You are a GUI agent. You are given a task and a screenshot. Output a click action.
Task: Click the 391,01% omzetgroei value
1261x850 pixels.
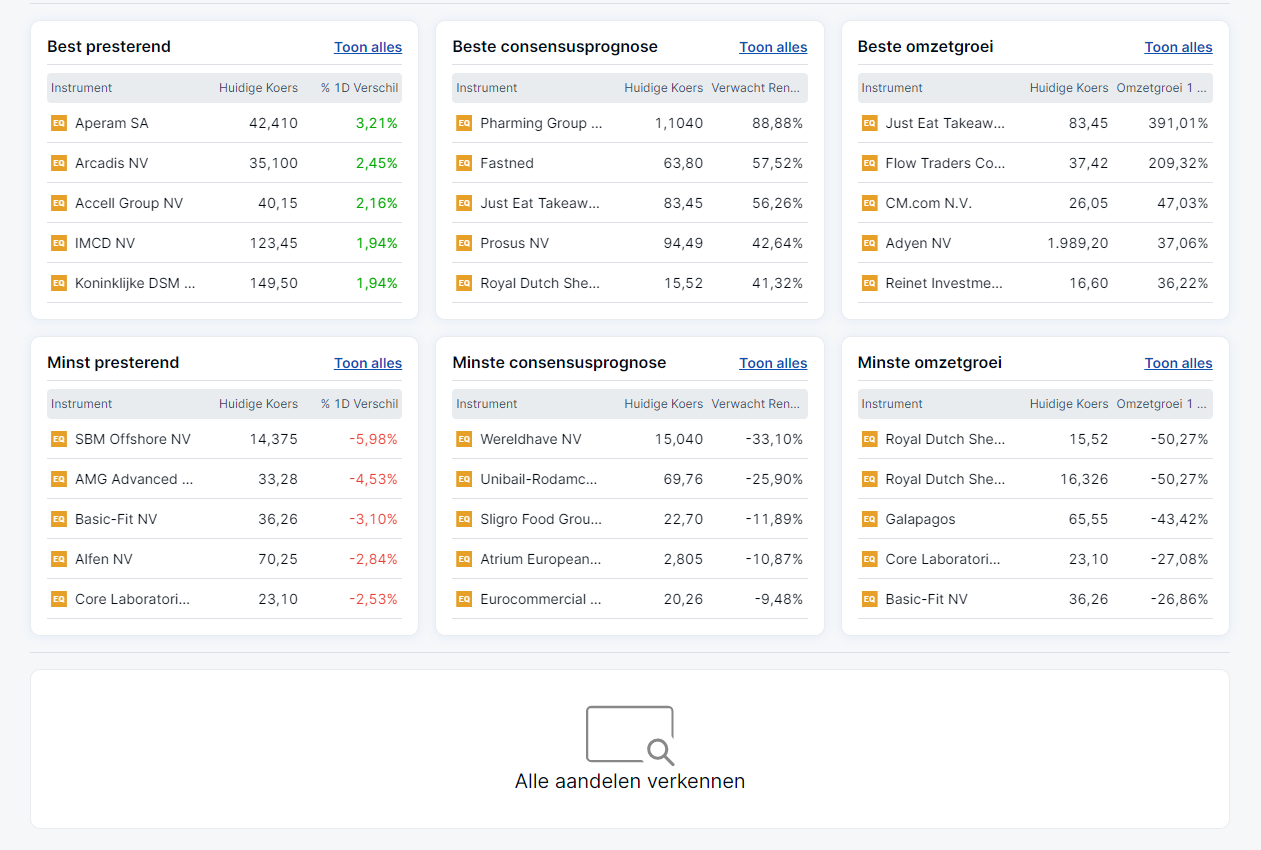[1176, 123]
